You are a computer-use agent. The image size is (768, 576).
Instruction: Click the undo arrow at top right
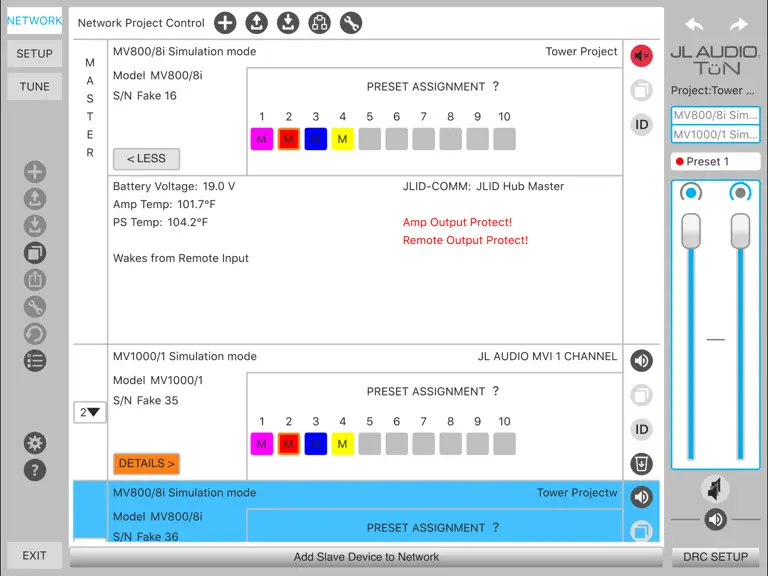[694, 24]
